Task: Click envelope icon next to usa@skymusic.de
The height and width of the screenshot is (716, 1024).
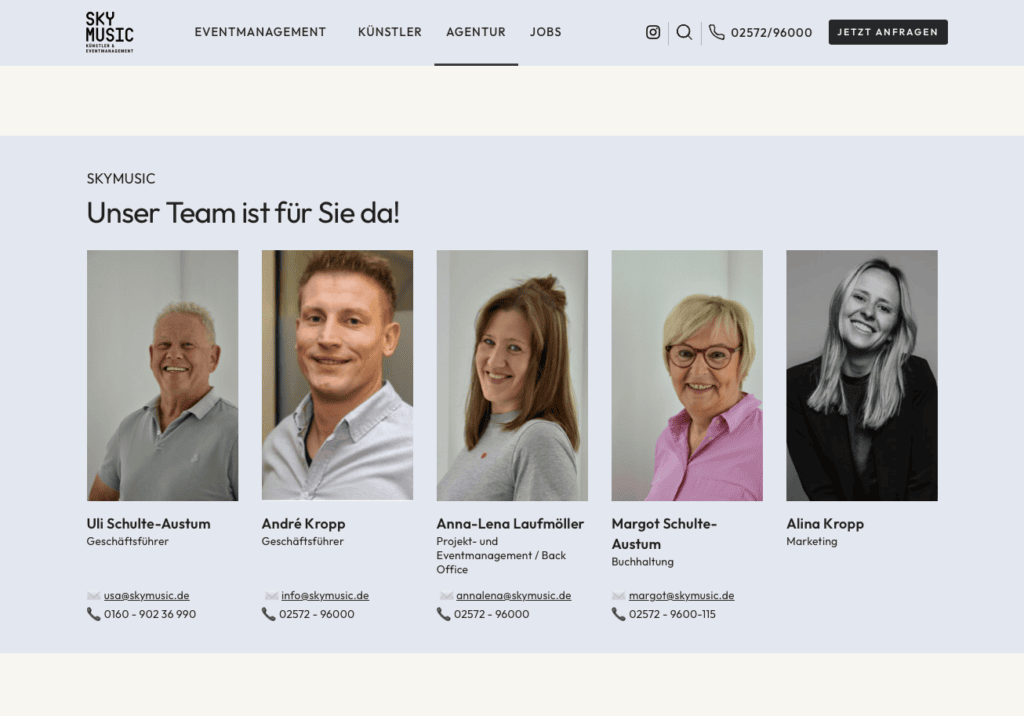Action: click(94, 596)
